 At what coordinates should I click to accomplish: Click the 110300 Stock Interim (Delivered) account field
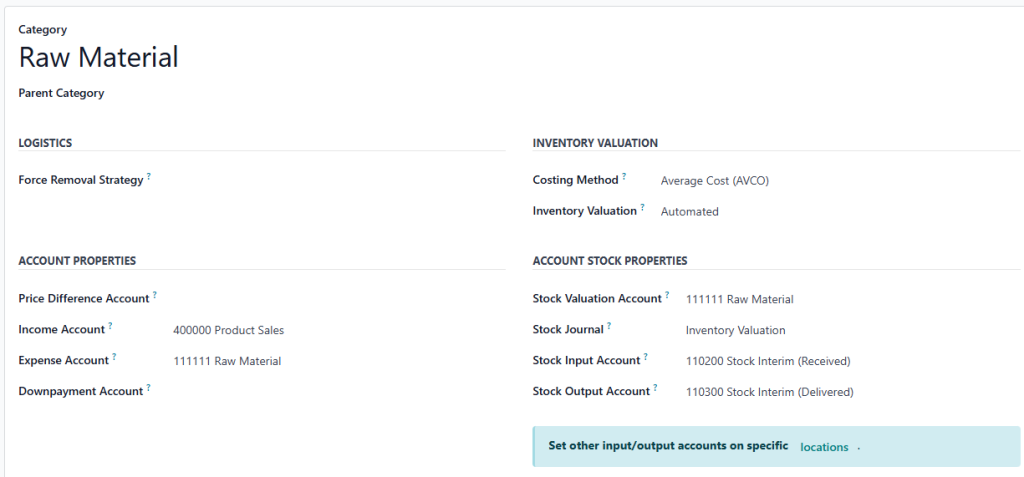[x=769, y=392]
